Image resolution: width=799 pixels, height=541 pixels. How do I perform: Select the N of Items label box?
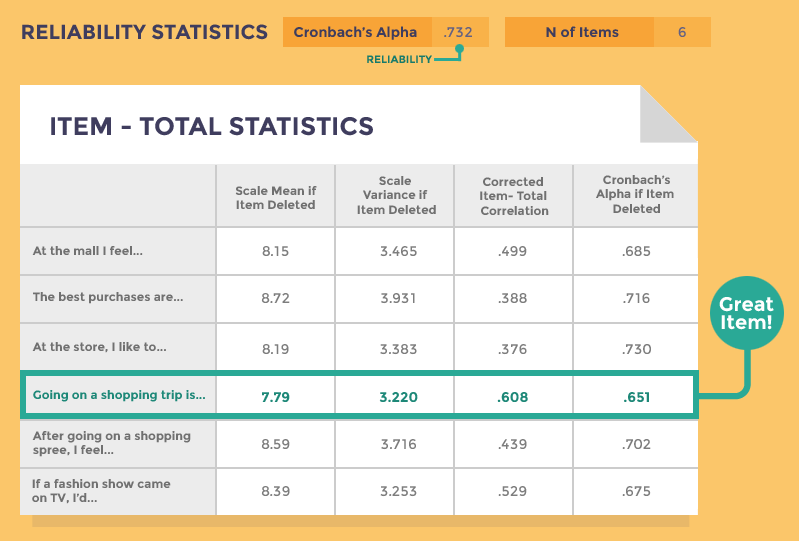point(579,32)
